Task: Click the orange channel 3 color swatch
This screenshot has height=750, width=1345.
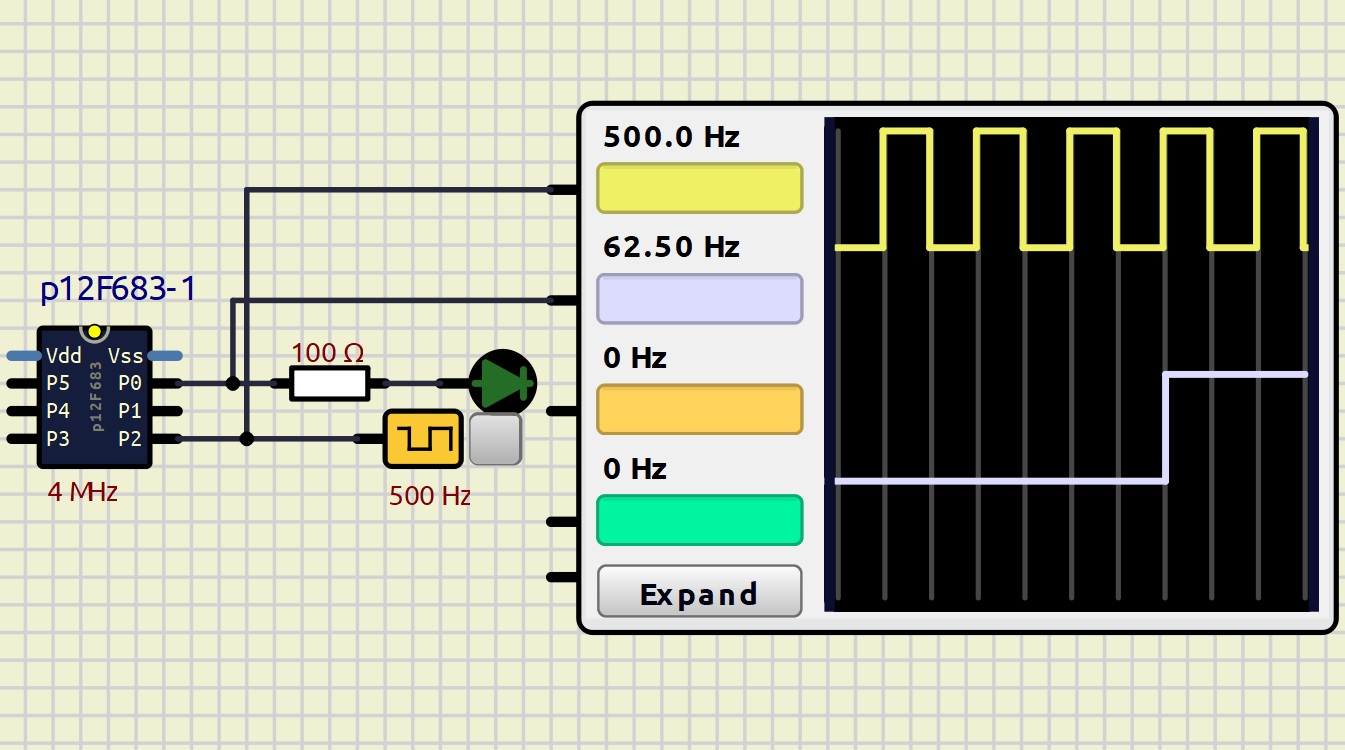Action: point(699,410)
